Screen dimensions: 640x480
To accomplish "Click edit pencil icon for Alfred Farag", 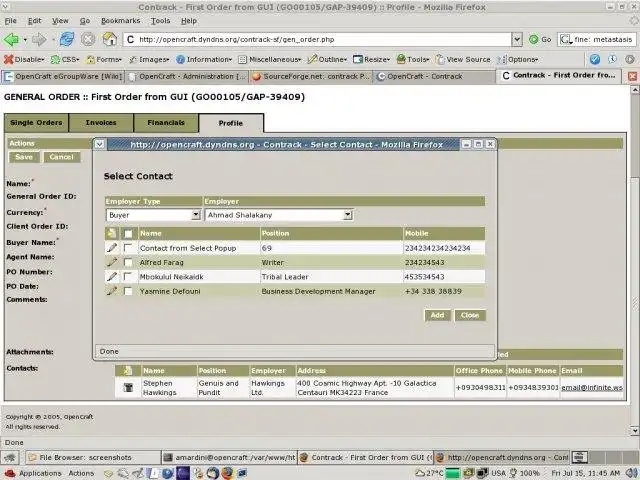I will pos(111,262).
